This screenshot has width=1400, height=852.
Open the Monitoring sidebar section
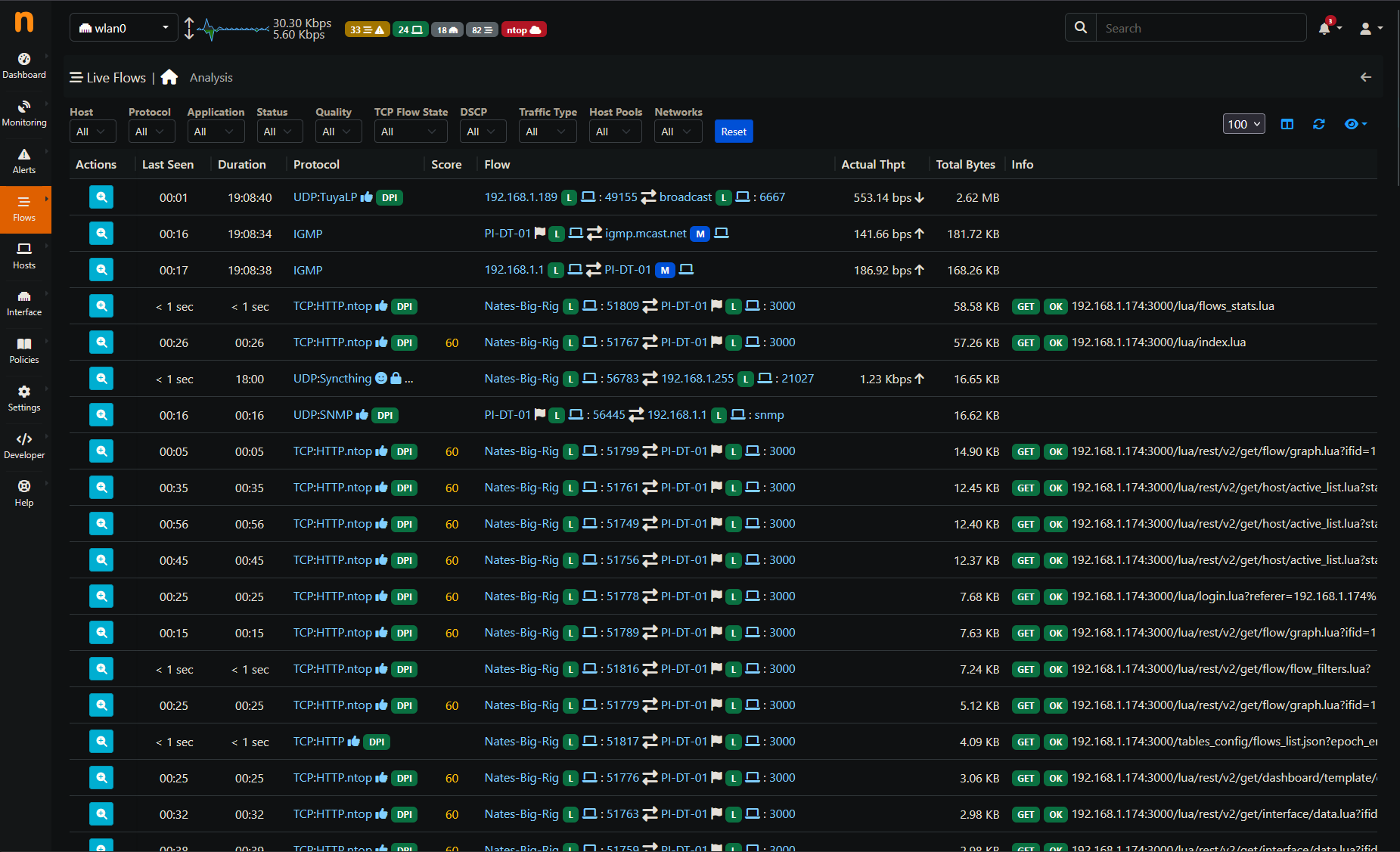24,113
